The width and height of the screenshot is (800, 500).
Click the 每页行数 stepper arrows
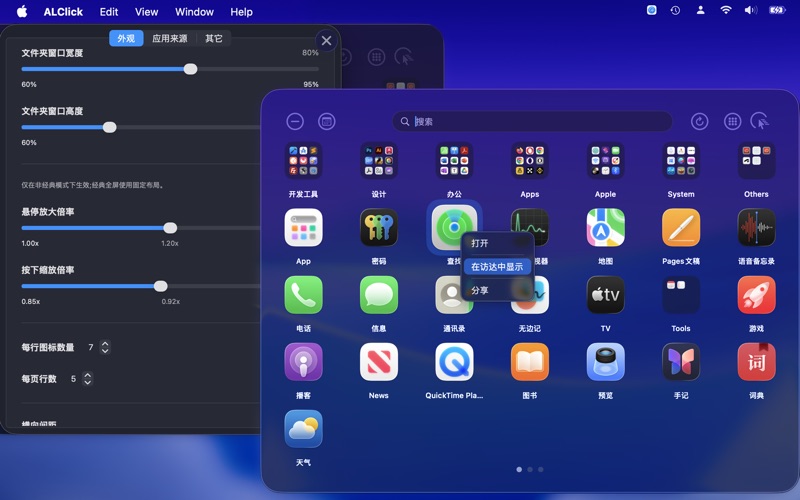pos(87,379)
